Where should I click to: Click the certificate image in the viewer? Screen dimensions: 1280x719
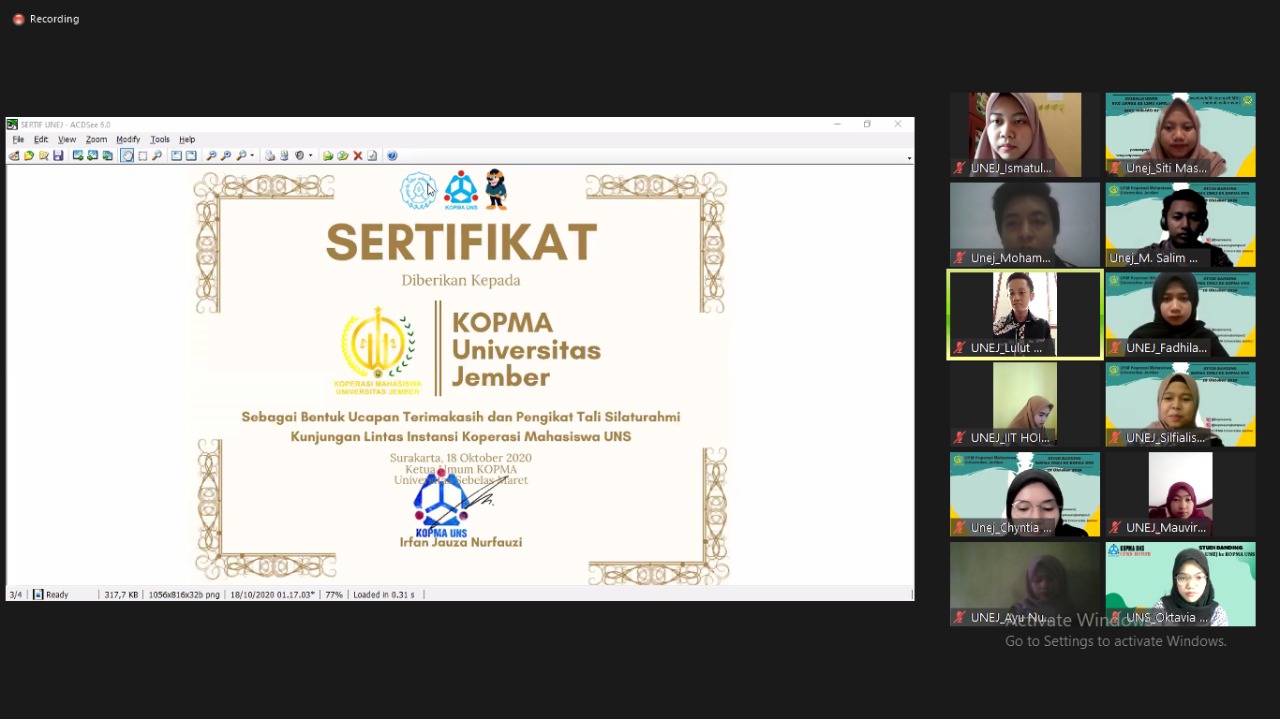tap(461, 375)
